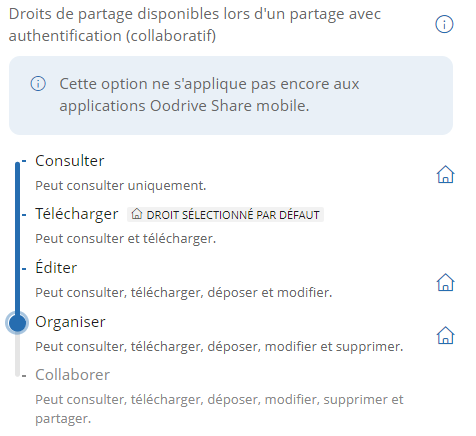Click the info icon inside the blue notice box
The image size is (476, 436).
[x=38, y=84]
